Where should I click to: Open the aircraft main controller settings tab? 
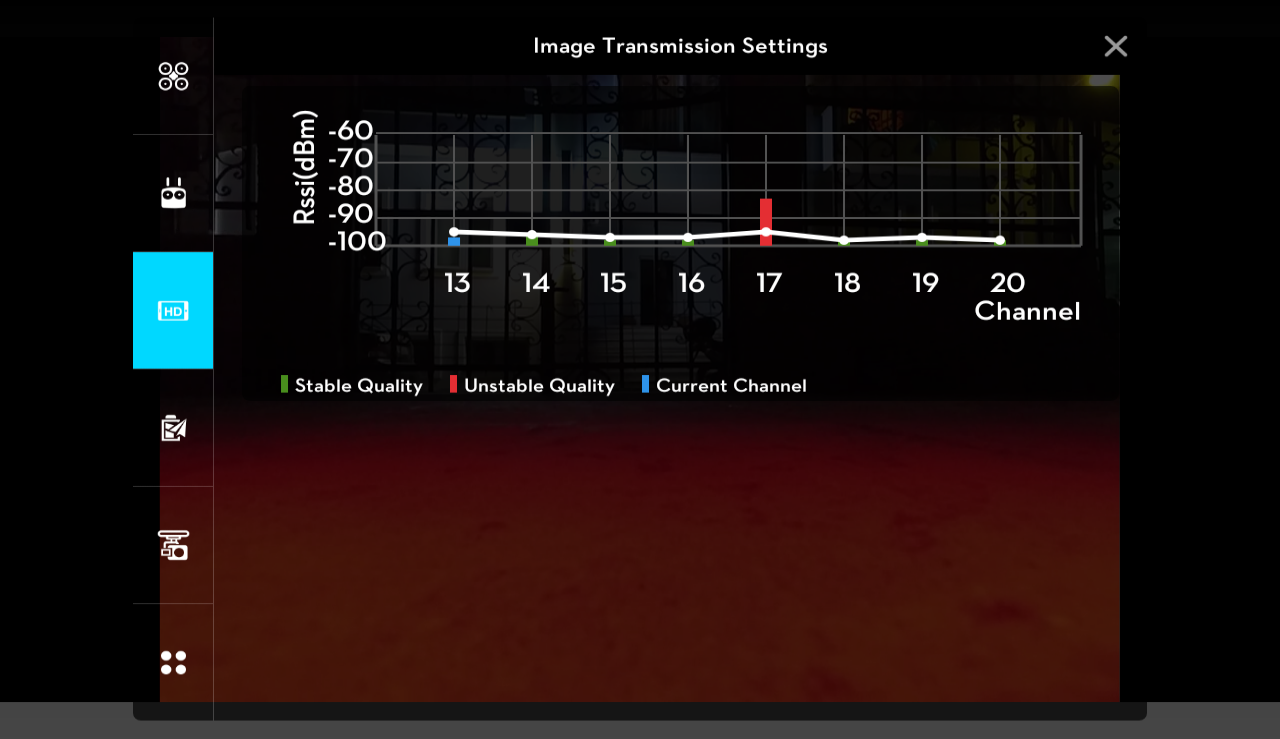[173, 76]
